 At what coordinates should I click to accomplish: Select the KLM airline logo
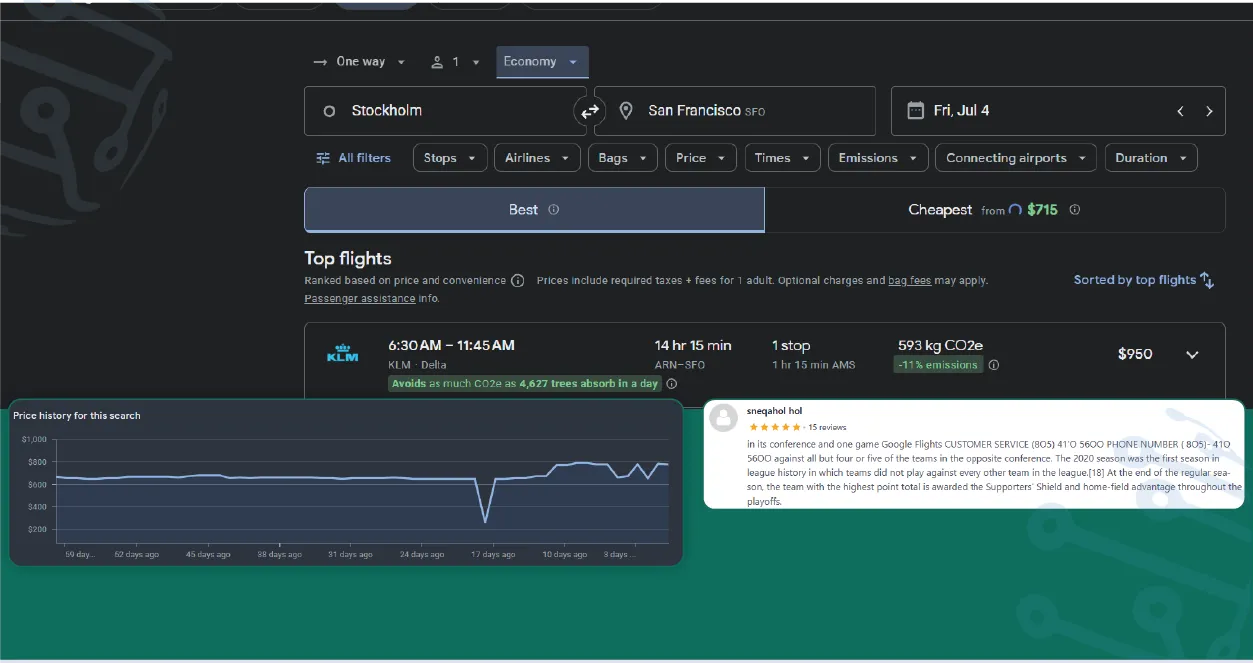(x=342, y=352)
